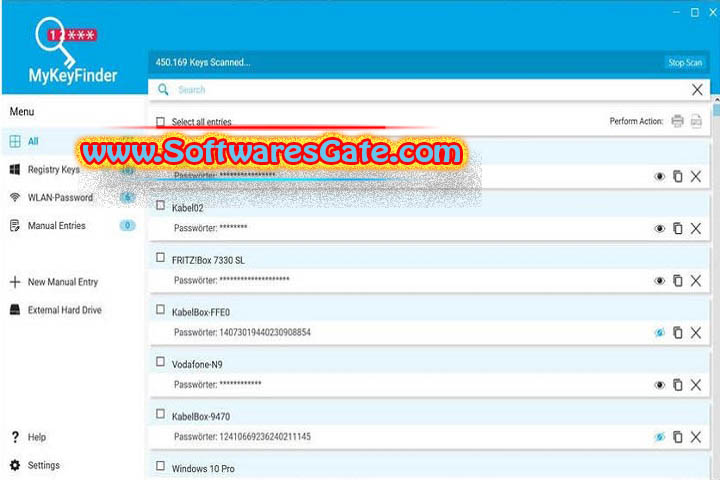Viewport: 720px width, 480px height.
Task: Click the 450.169 Keys Scanned status
Action: 202,62
